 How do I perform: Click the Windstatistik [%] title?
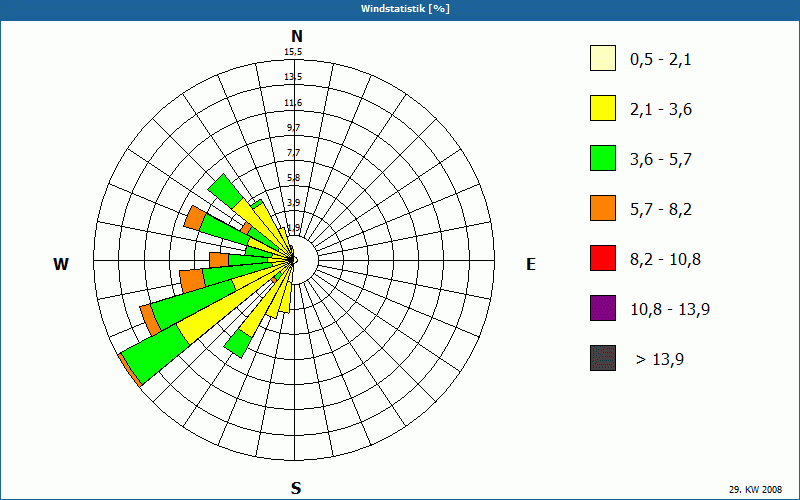[x=405, y=9]
